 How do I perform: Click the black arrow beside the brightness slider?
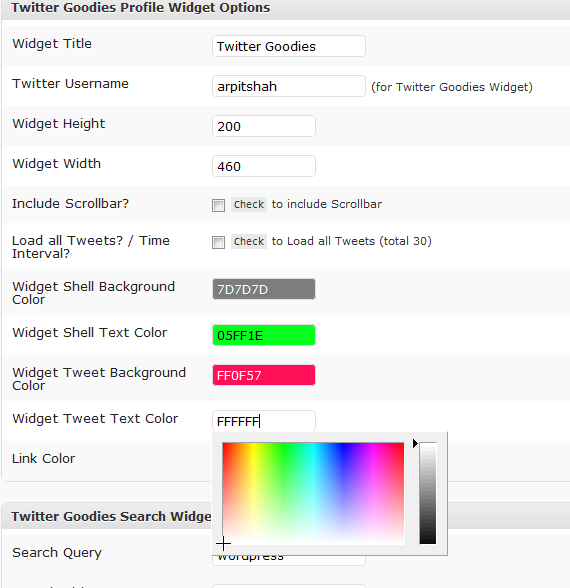(415, 444)
